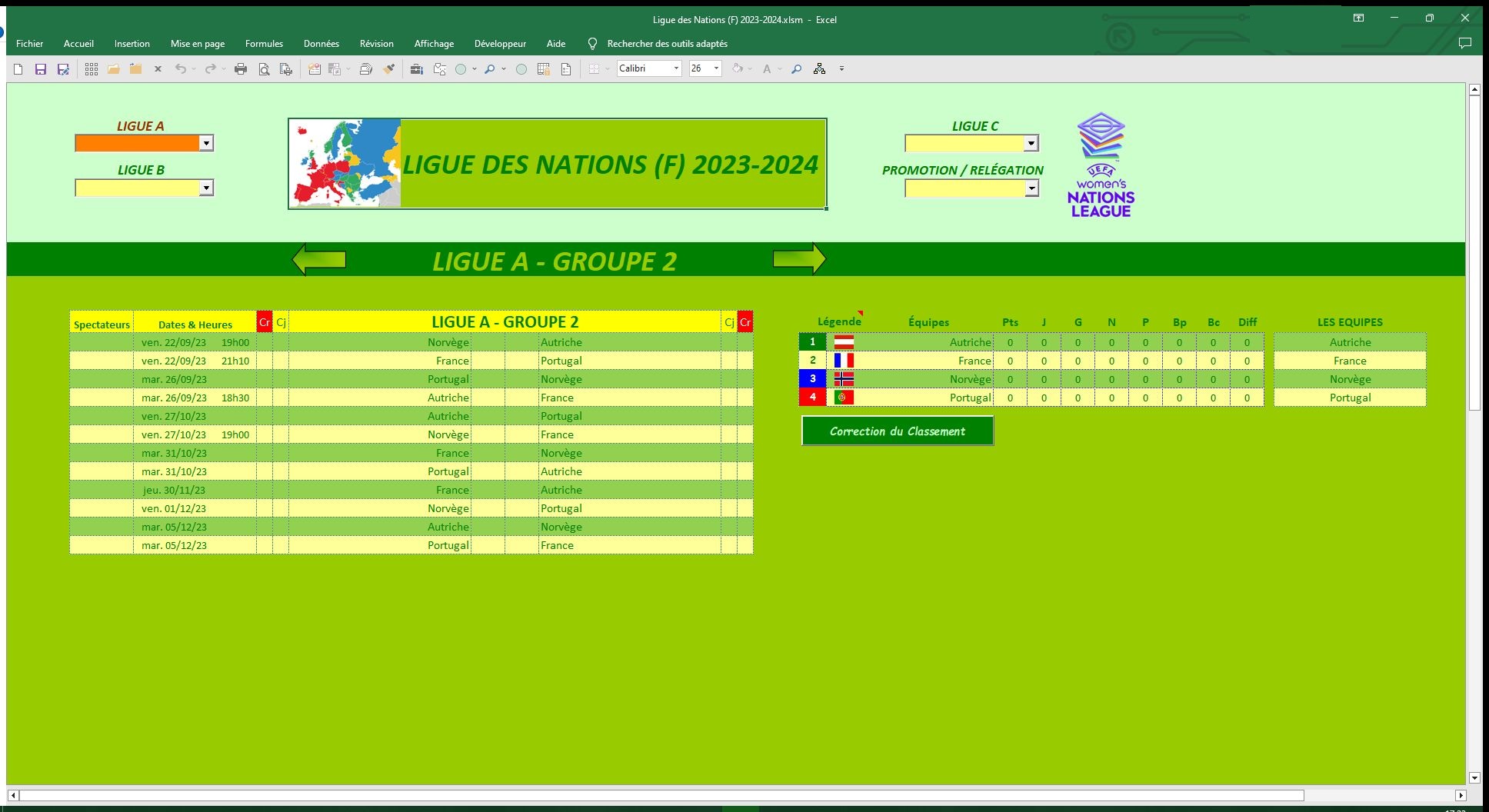The image size is (1489, 812).
Task: Open the font size 26 dropdown
Action: tap(716, 68)
